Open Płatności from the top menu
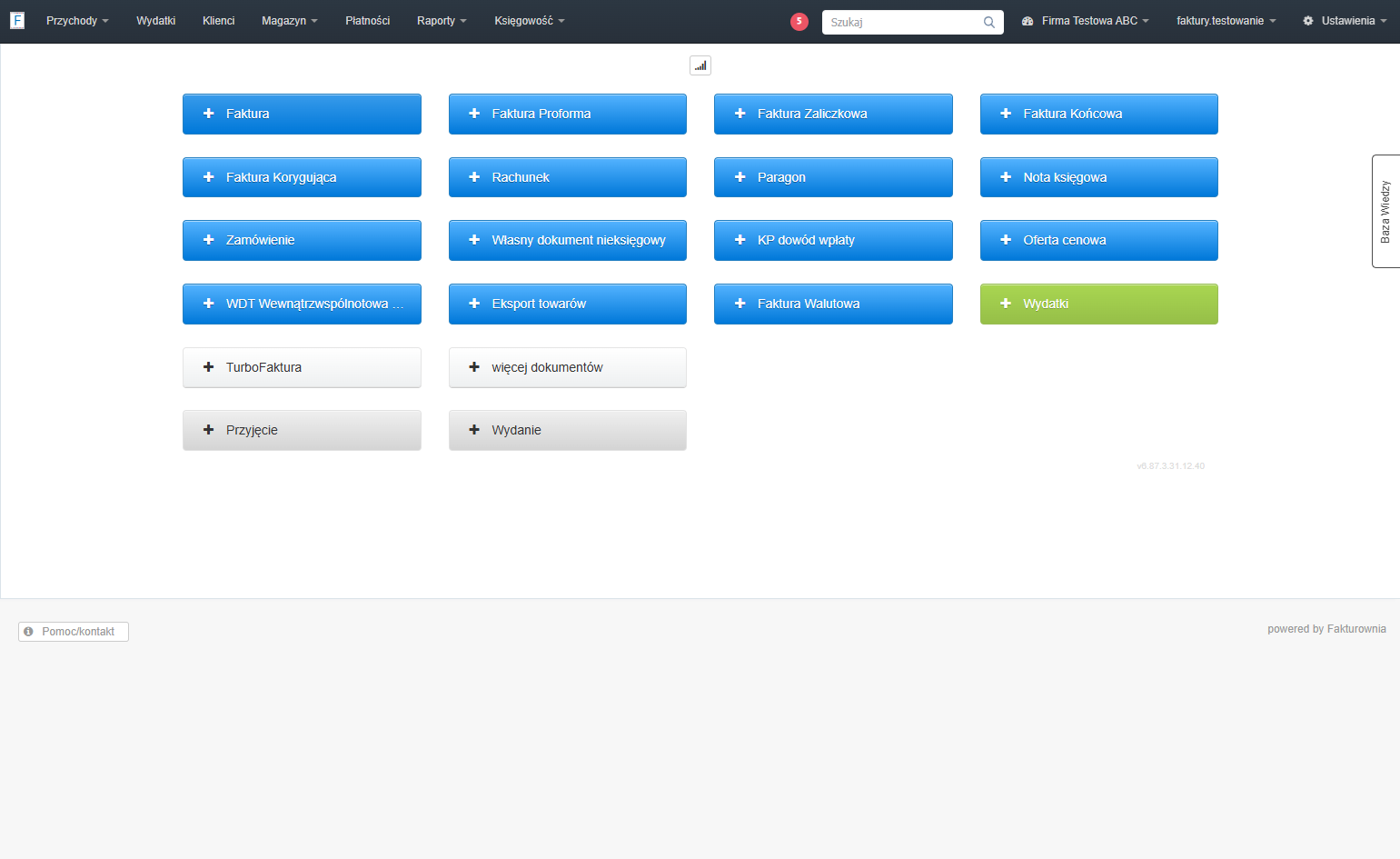Image resolution: width=1400 pixels, height=859 pixels. [368, 21]
